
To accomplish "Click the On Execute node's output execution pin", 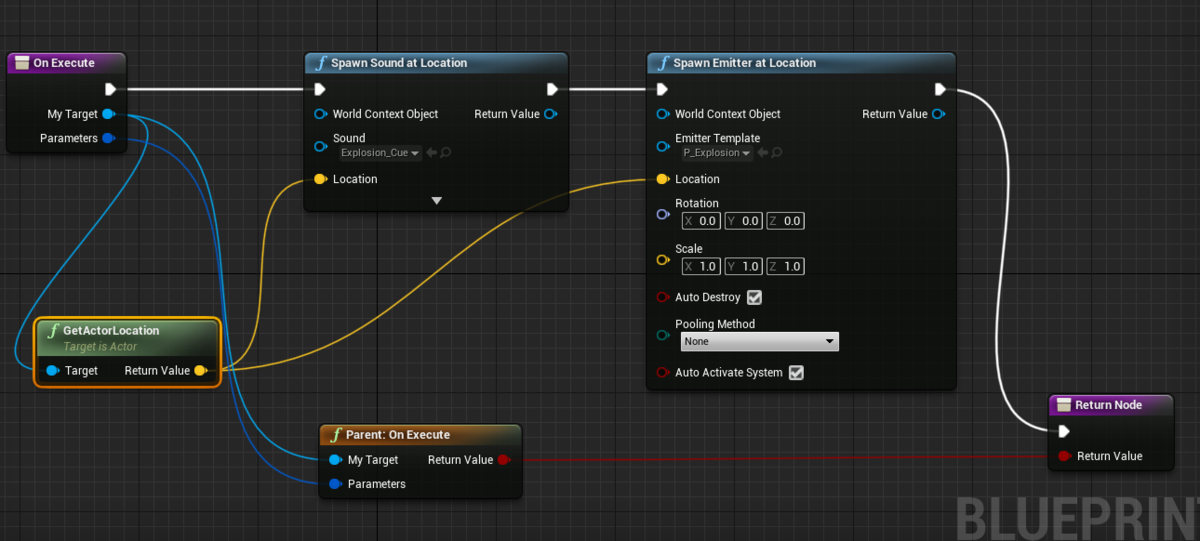I will (x=111, y=89).
